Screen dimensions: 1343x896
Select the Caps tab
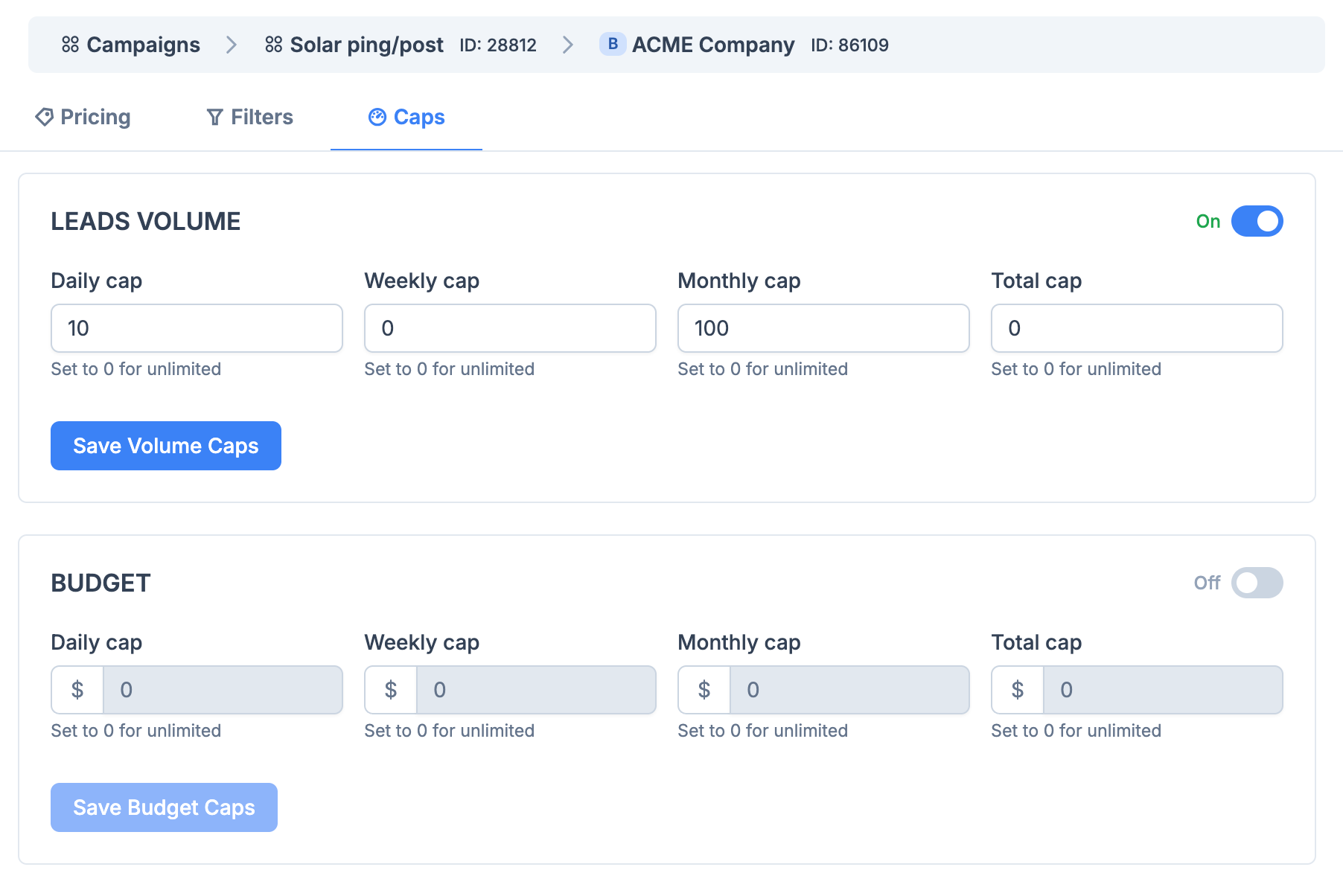pos(406,117)
